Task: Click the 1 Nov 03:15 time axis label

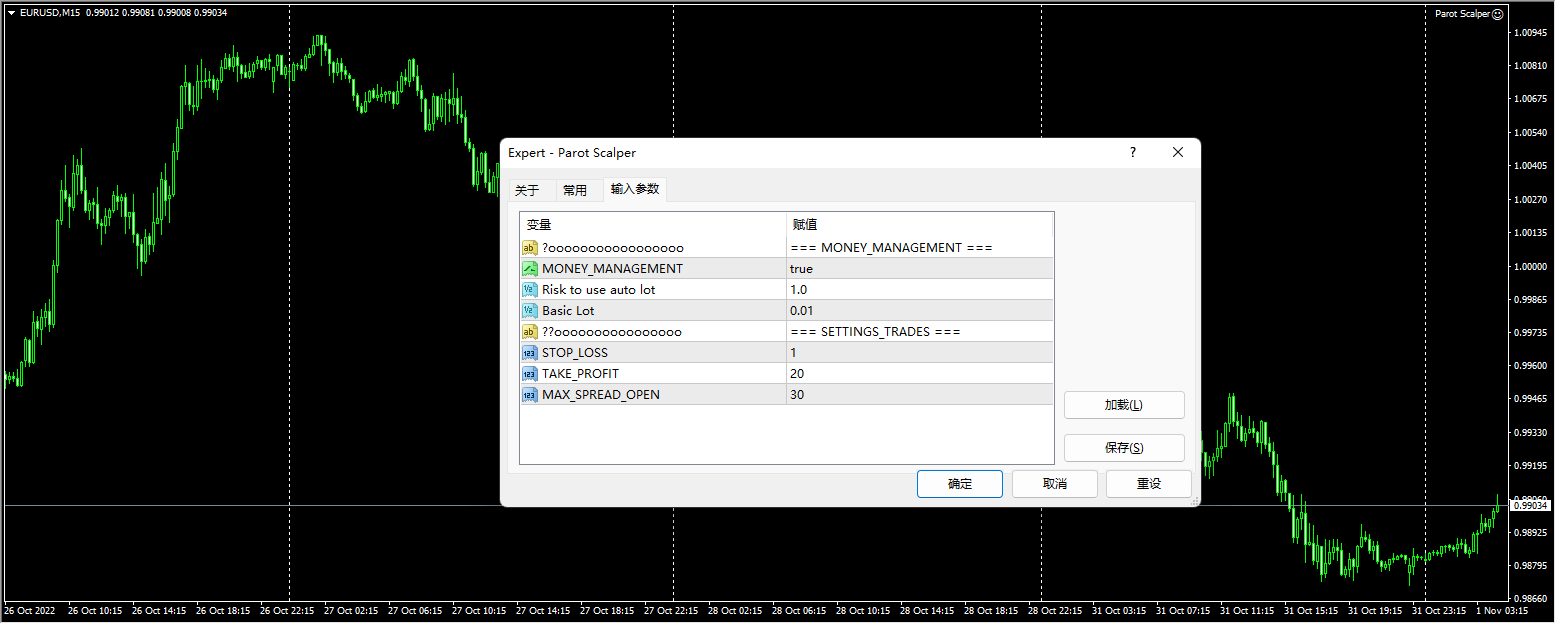Action: pos(1502,610)
